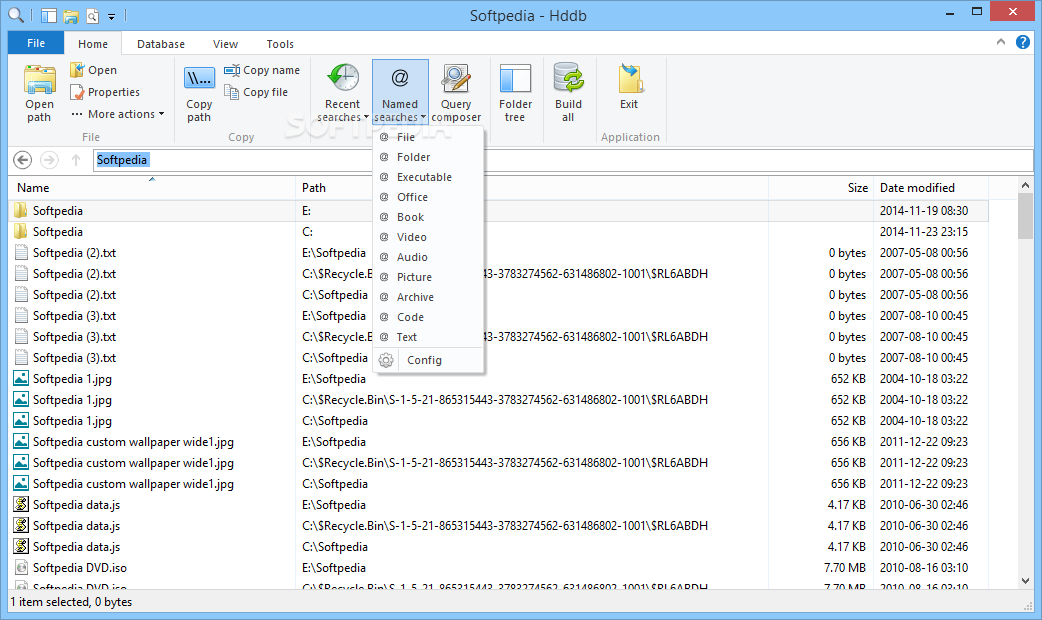The width and height of the screenshot is (1042, 620).
Task: Click the Open icon in File group
Action: pos(94,70)
